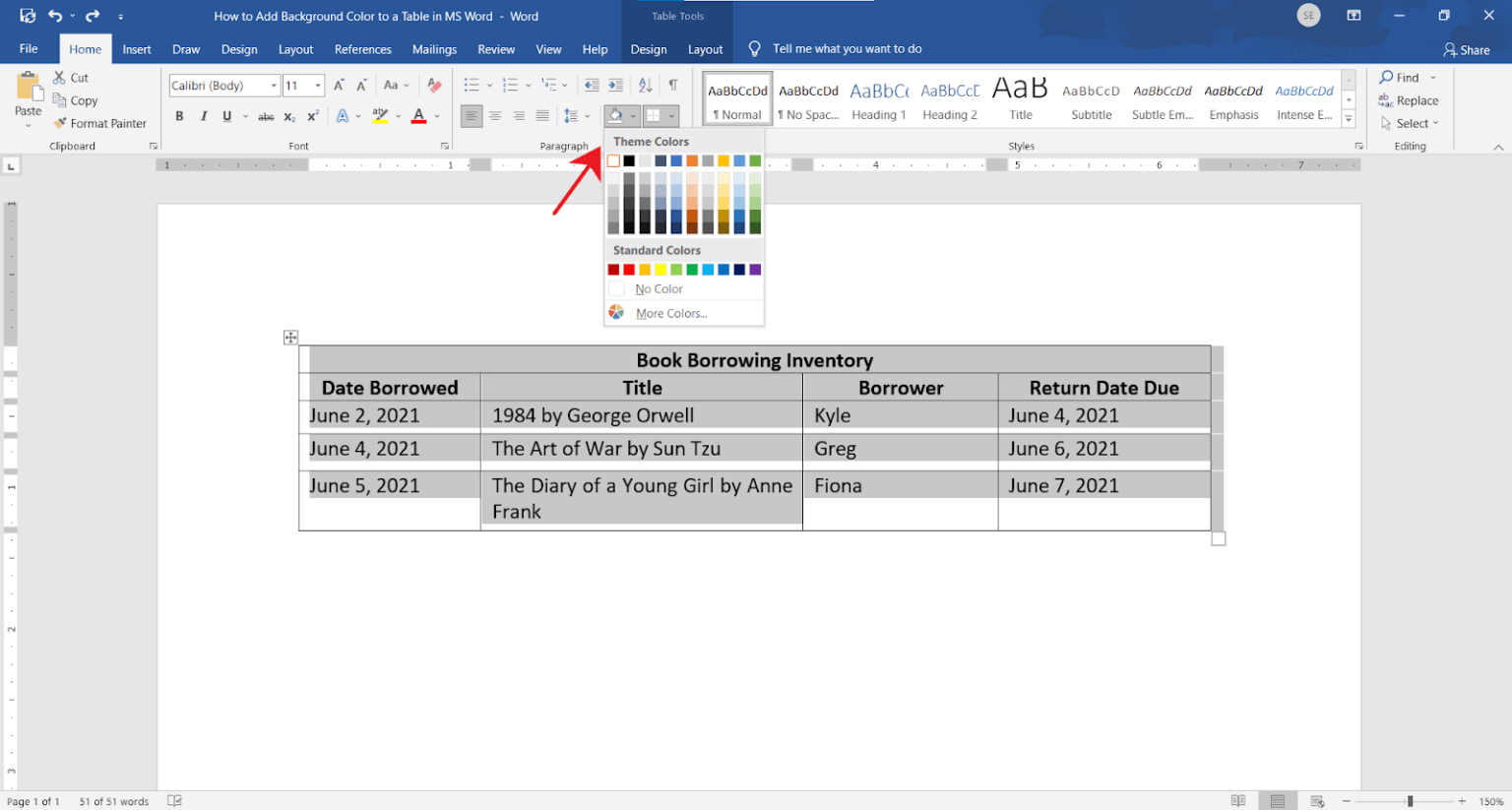Toggle Italic formatting

pyautogui.click(x=204, y=116)
